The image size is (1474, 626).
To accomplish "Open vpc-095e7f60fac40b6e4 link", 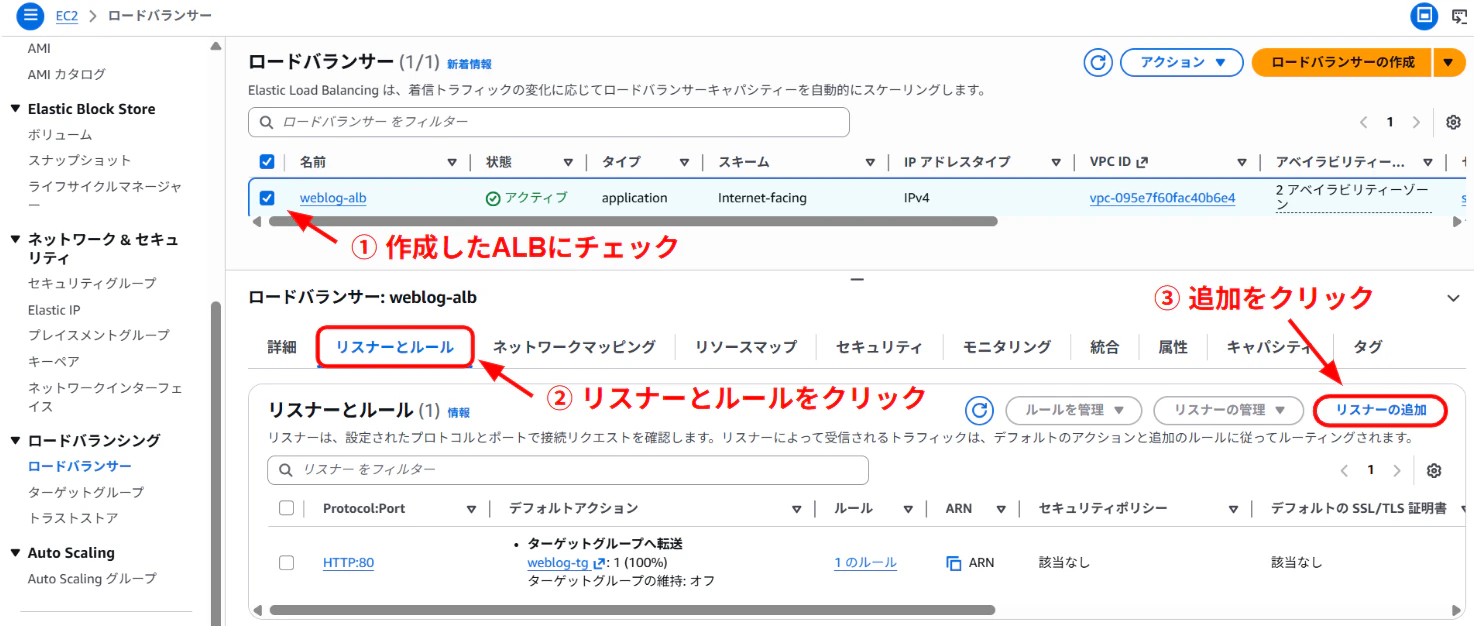I will (1162, 198).
